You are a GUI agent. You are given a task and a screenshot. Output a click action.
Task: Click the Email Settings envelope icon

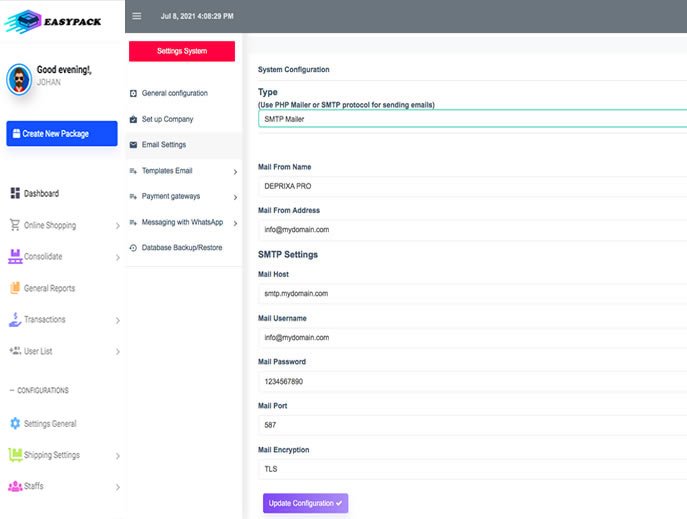click(x=134, y=145)
